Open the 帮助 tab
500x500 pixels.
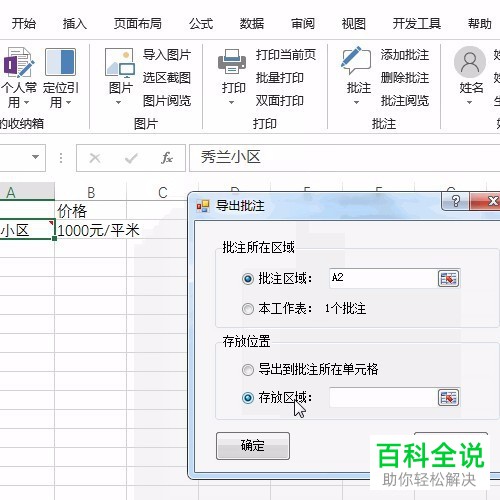[x=480, y=24]
